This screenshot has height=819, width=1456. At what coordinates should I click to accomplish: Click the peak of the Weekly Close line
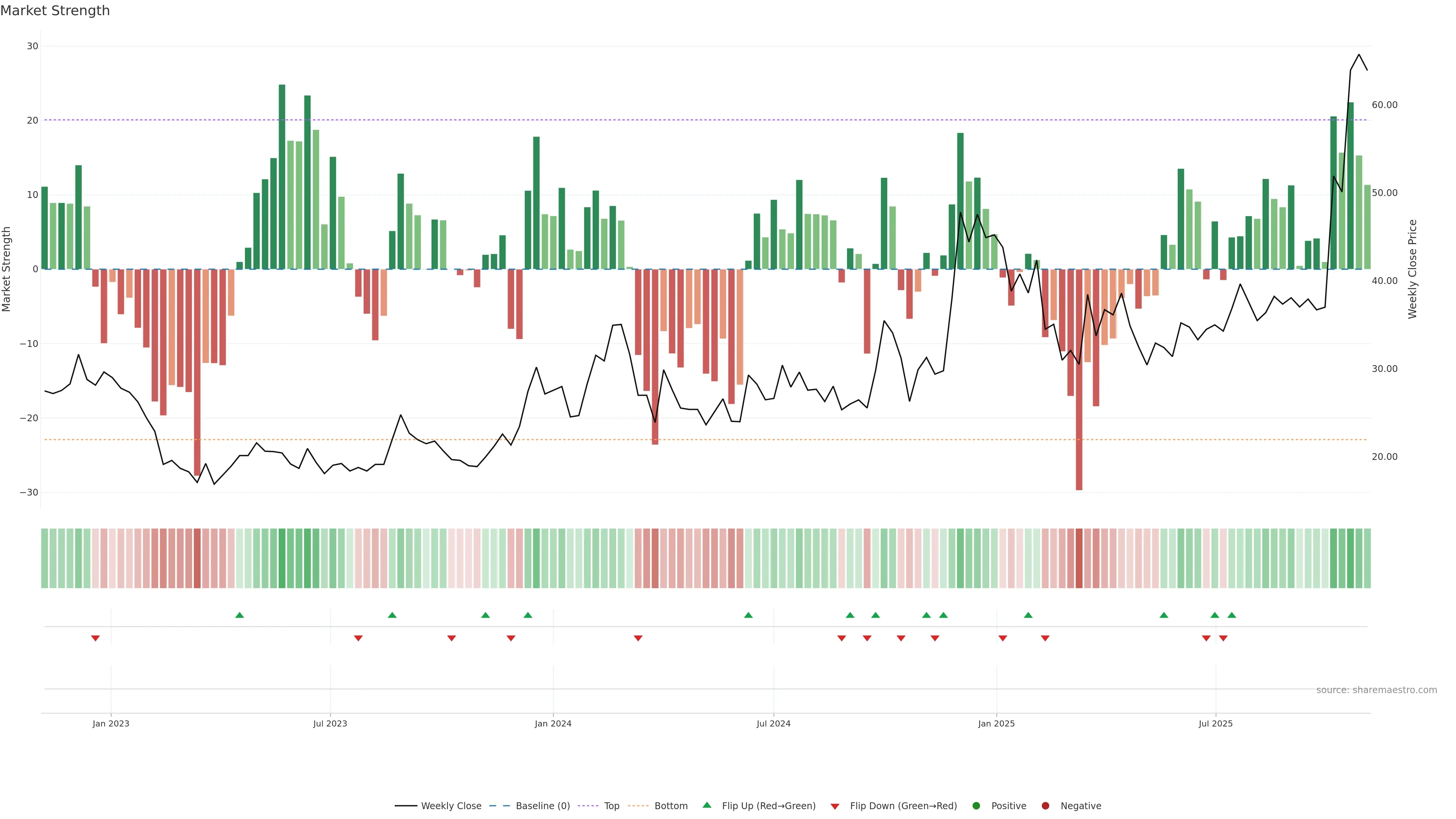(1359, 55)
